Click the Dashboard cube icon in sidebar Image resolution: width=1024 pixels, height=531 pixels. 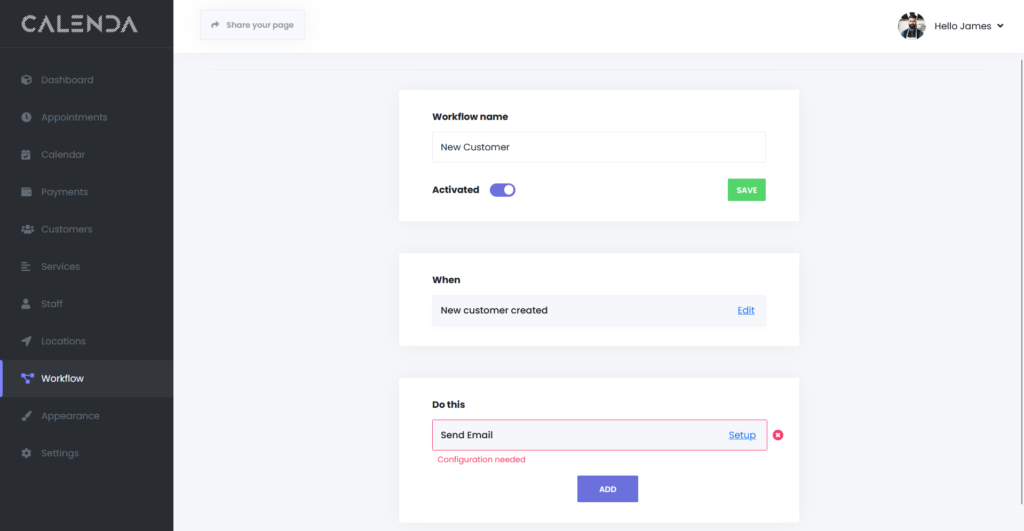[x=27, y=80]
